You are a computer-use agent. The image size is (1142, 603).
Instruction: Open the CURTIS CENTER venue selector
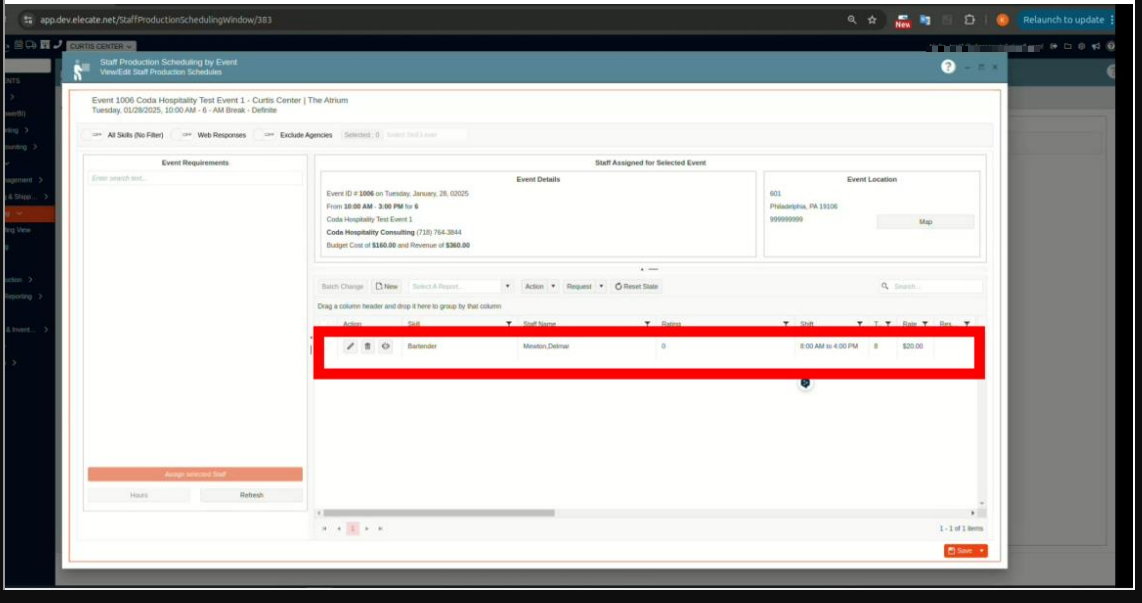point(101,46)
